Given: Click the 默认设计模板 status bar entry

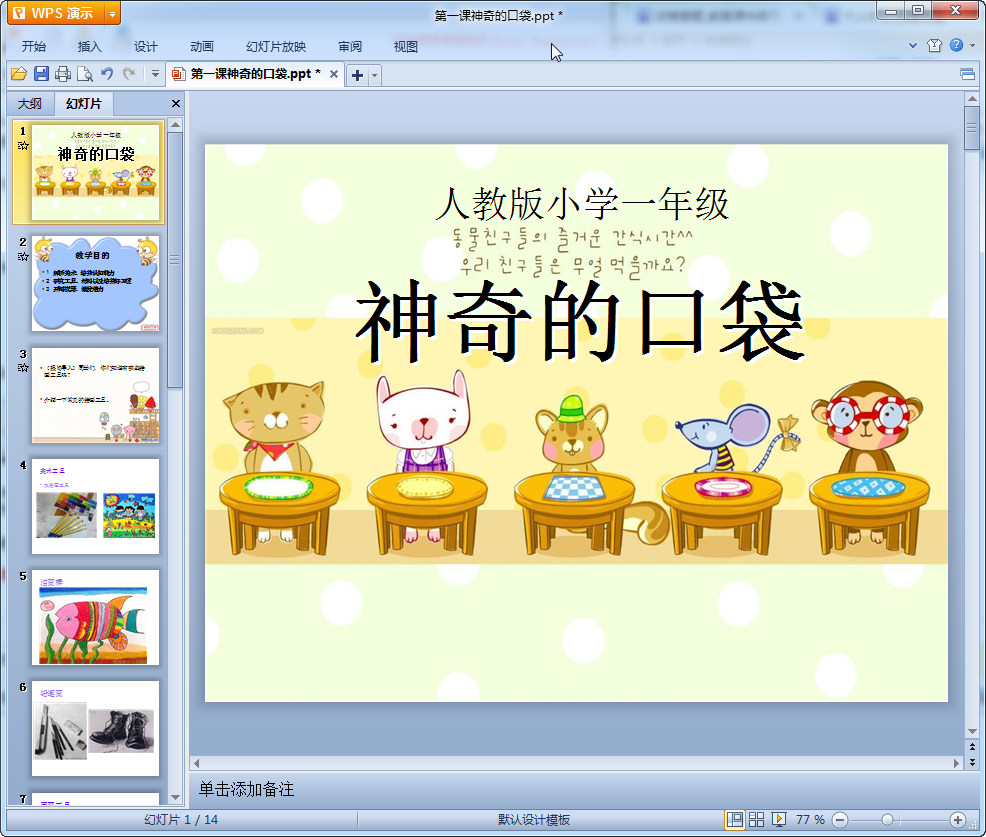Looking at the screenshot, I should point(534,820).
